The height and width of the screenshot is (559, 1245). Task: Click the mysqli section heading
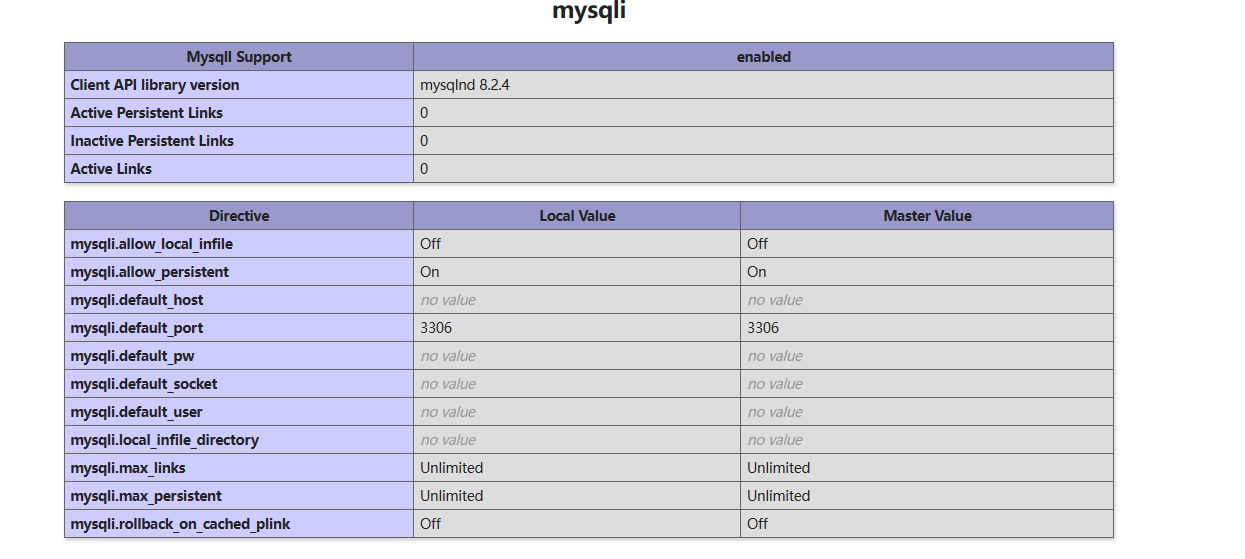(x=589, y=12)
